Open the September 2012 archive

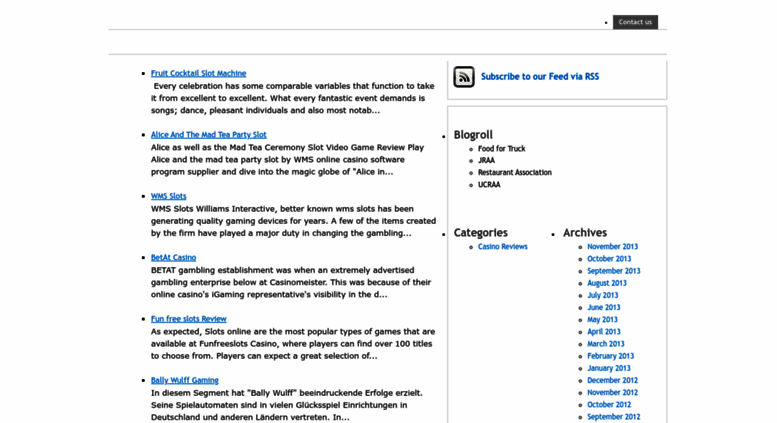pyautogui.click(x=613, y=417)
